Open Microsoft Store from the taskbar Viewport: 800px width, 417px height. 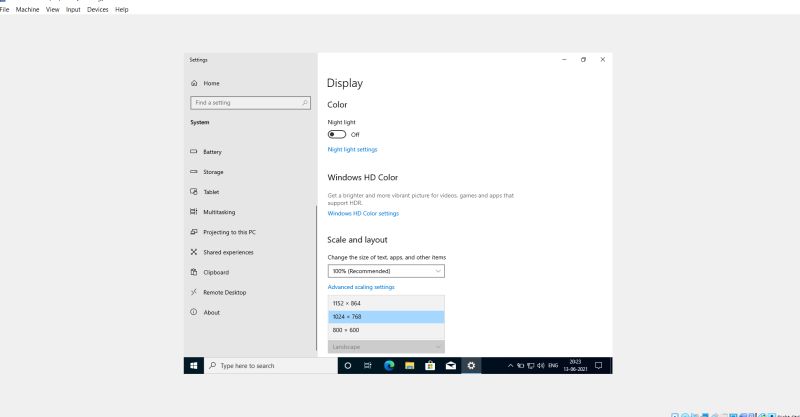point(430,365)
